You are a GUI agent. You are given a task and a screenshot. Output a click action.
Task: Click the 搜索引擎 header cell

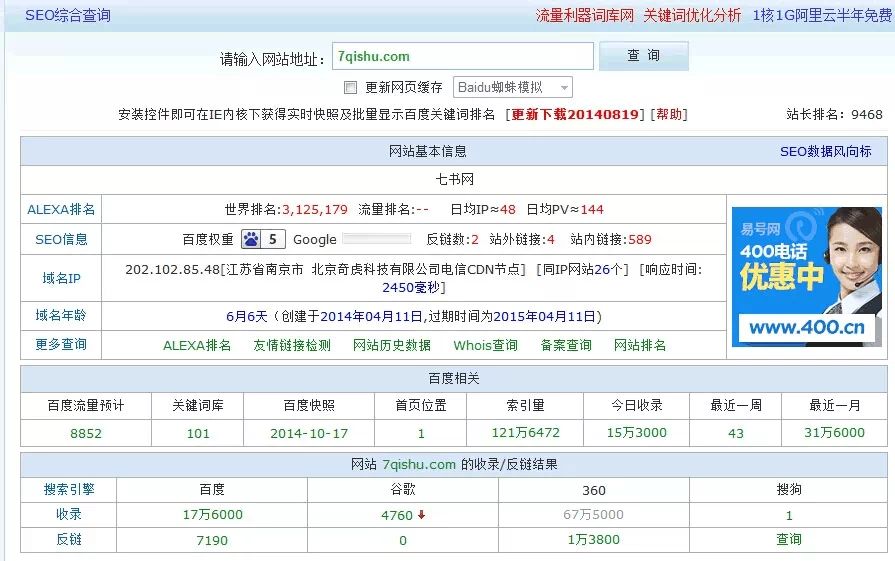pyautogui.click(x=69, y=489)
